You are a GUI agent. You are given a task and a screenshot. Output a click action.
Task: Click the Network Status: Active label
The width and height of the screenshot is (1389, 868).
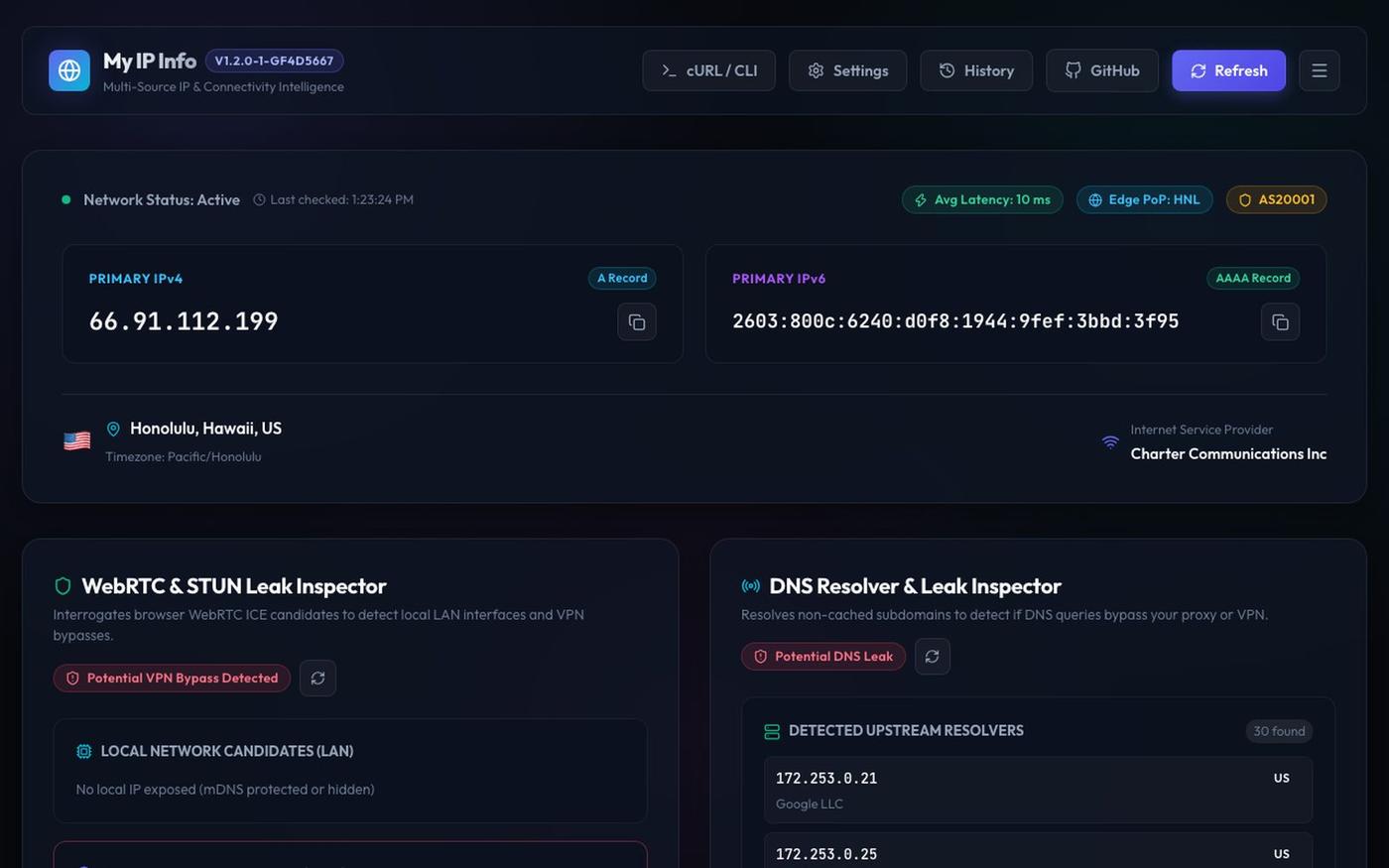pos(162,199)
